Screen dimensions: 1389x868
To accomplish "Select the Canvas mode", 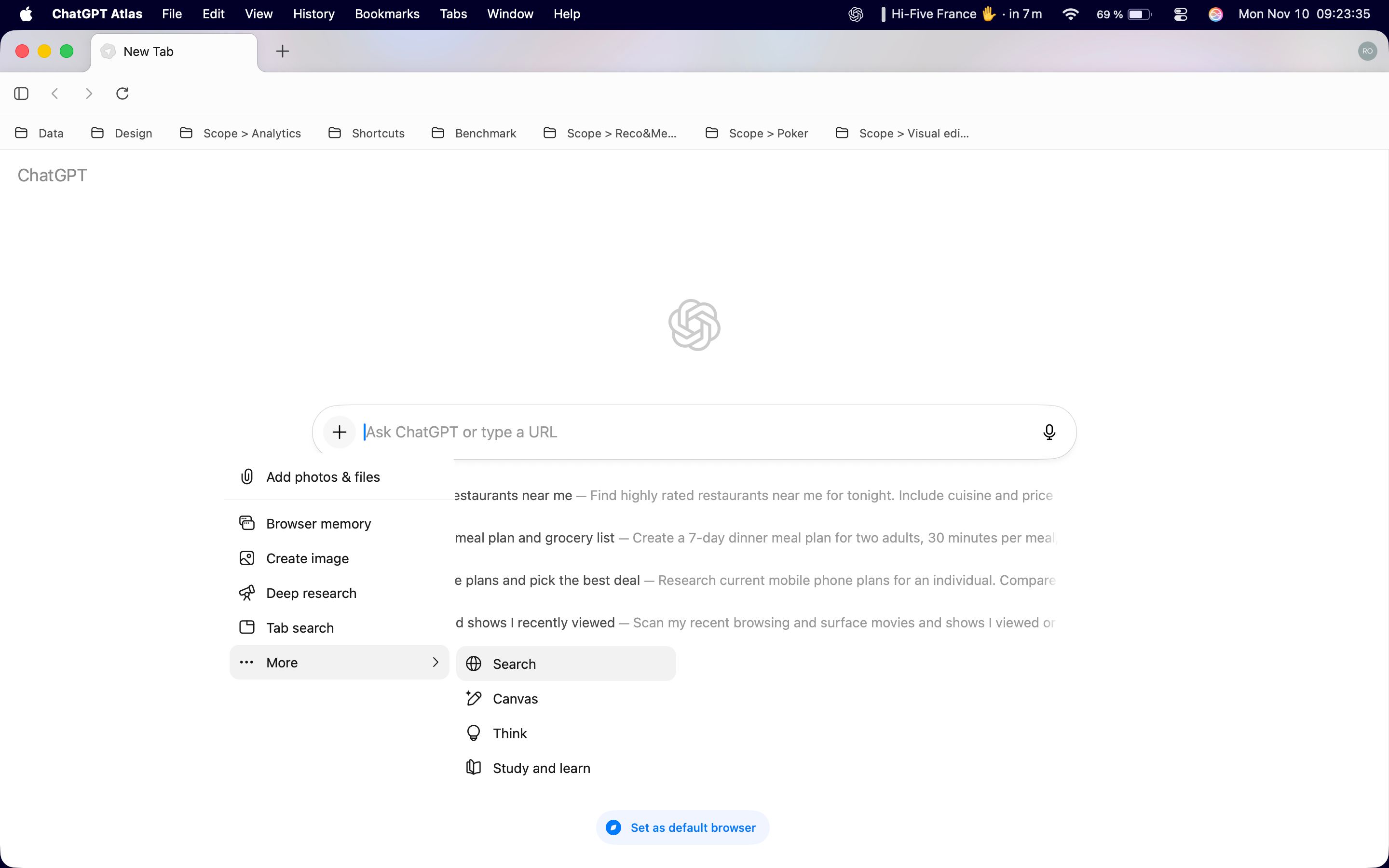I will coord(515,698).
